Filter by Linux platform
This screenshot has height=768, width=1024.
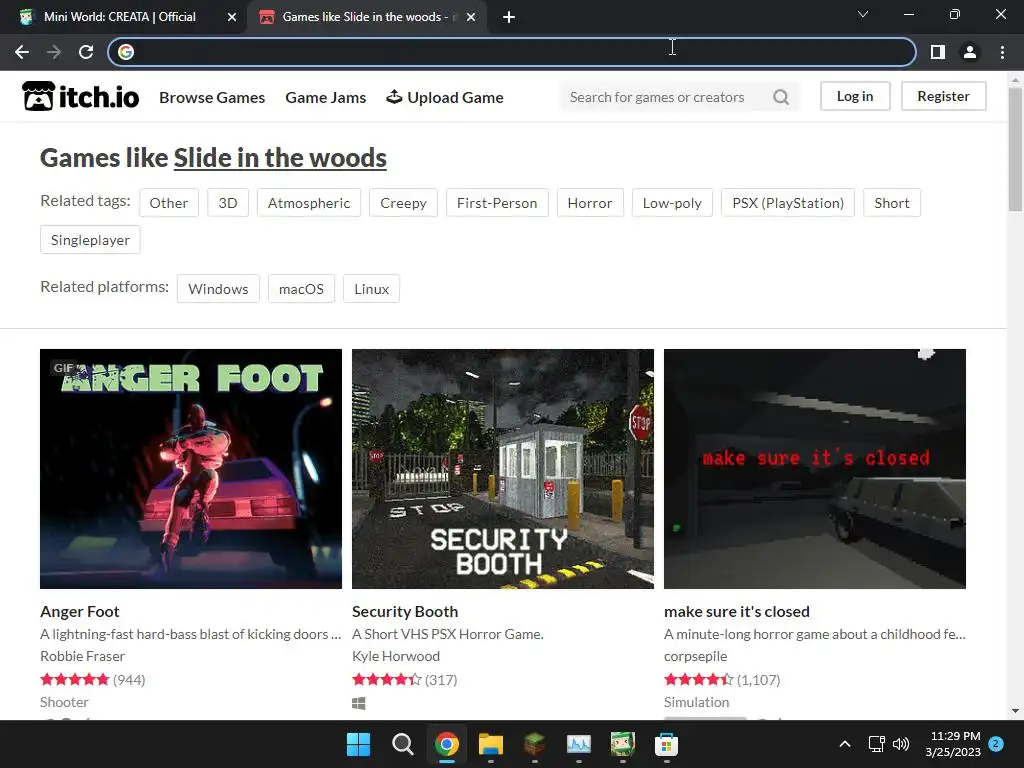(x=372, y=289)
